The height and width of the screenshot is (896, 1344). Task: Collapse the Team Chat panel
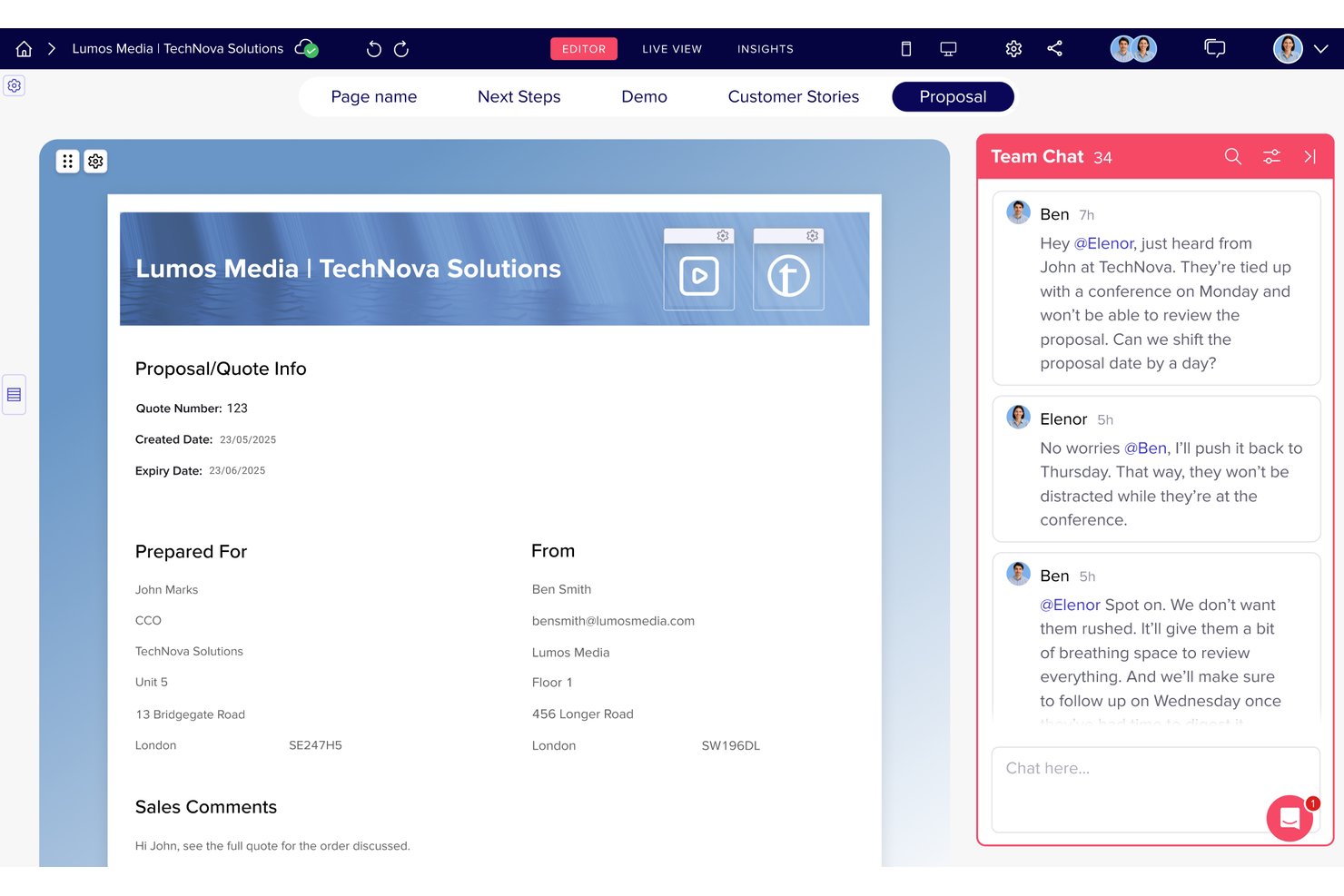(1309, 156)
